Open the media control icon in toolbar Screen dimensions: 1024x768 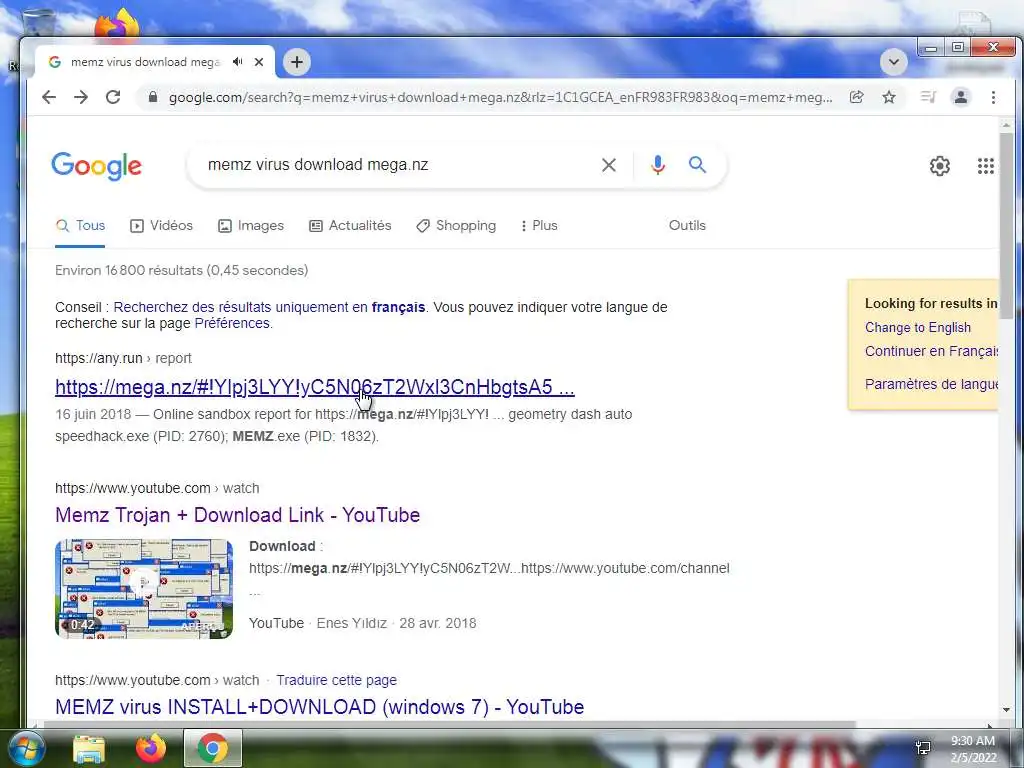coord(928,97)
